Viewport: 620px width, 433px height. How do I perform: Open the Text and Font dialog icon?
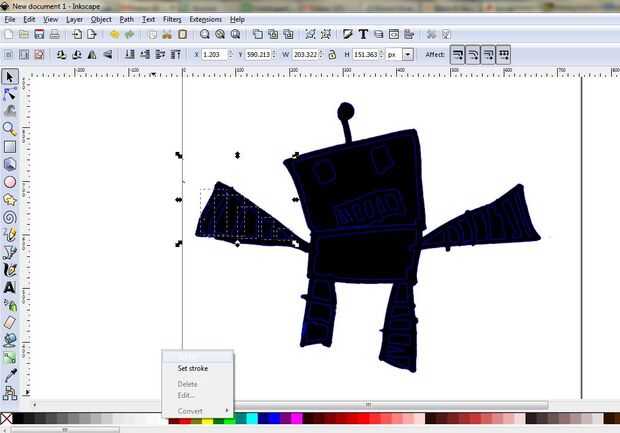[363, 34]
